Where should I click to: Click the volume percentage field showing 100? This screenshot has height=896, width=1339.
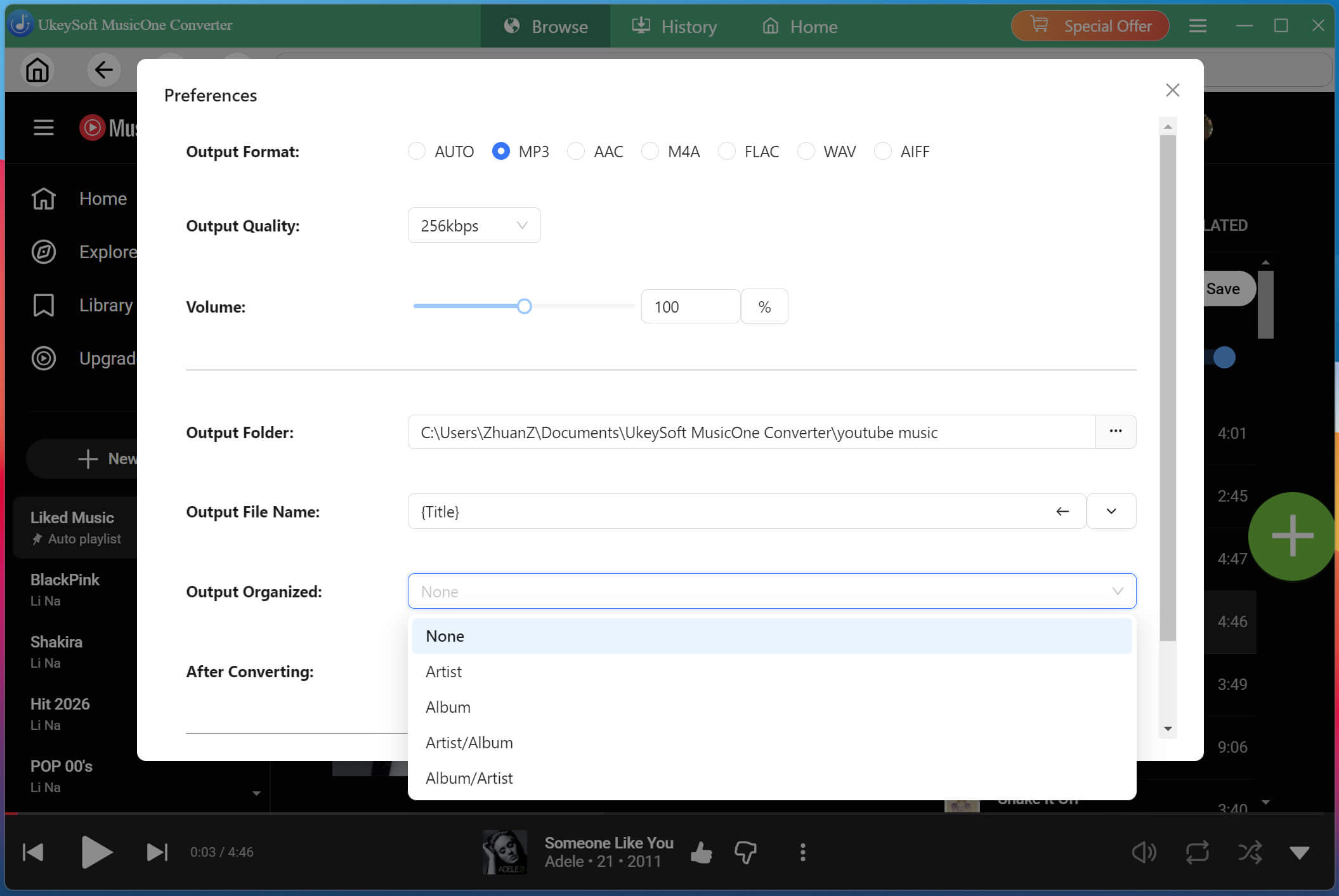[690, 306]
